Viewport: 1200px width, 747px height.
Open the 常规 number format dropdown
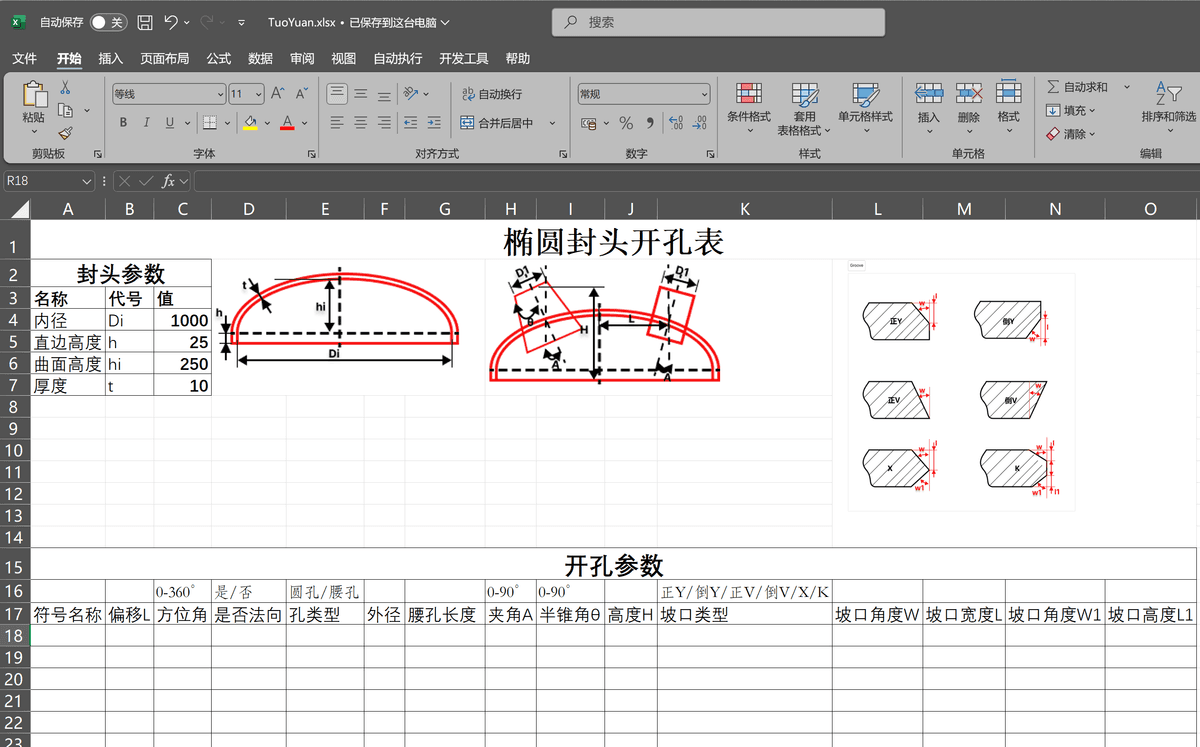click(x=703, y=92)
